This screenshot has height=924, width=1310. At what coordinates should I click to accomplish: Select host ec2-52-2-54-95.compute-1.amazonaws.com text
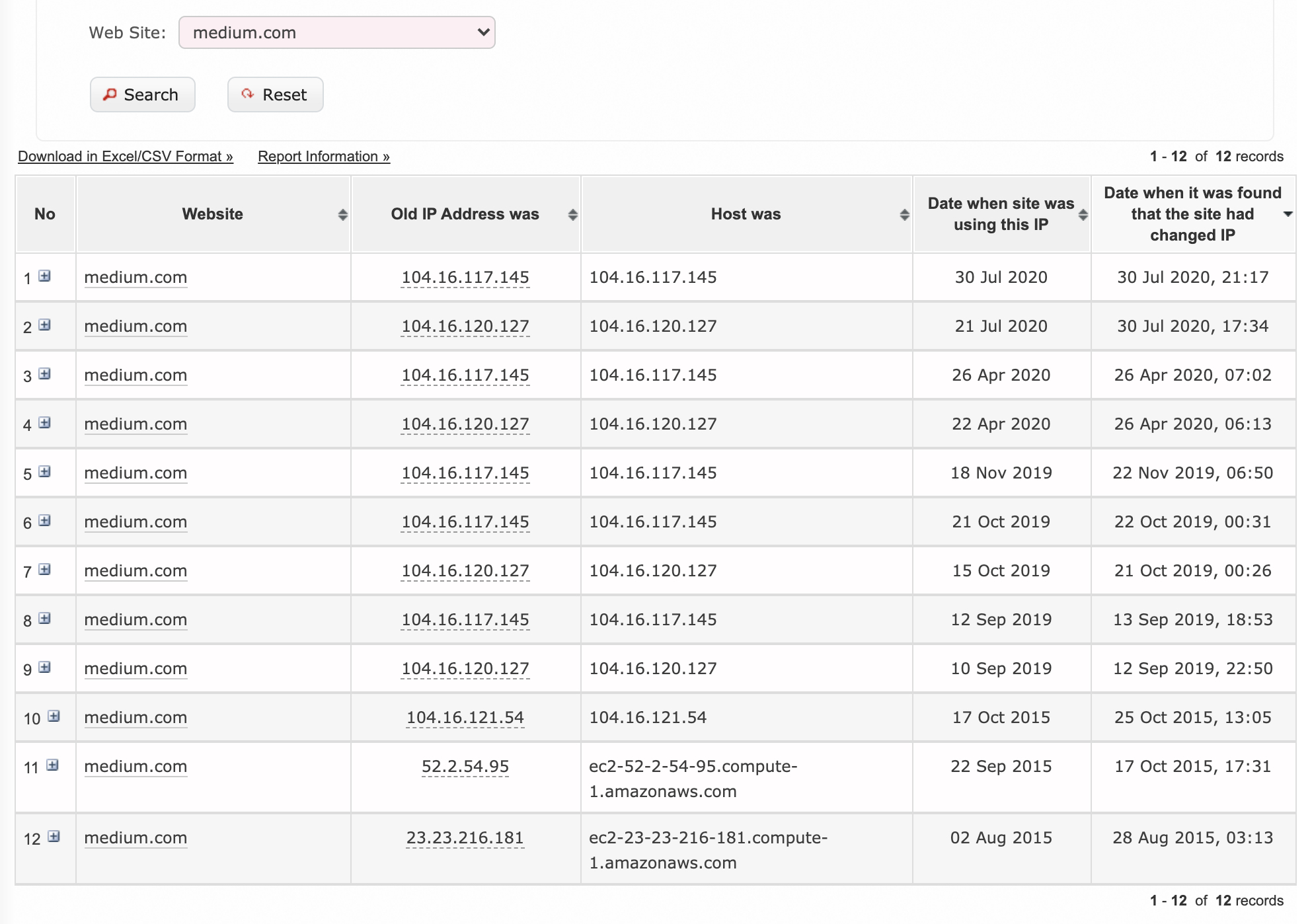point(693,779)
